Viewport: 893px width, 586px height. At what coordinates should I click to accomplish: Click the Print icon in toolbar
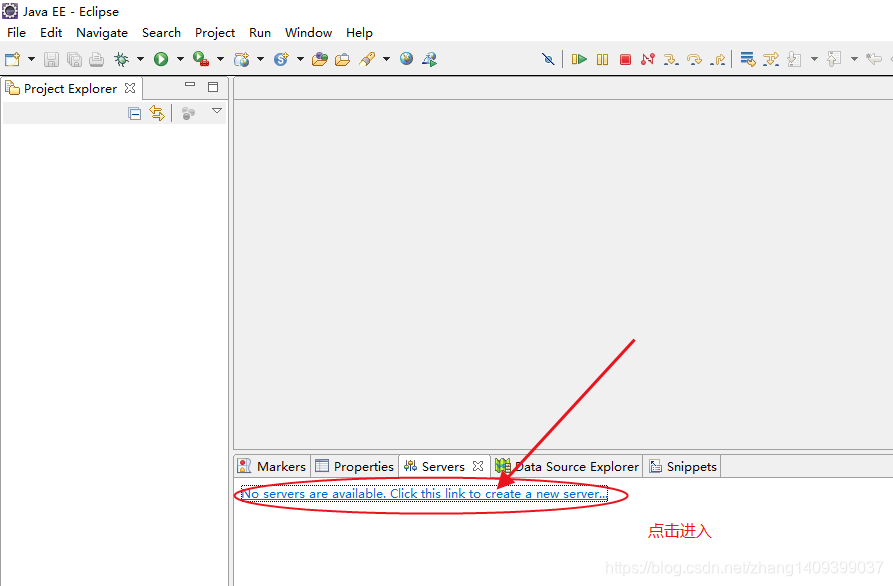[97, 59]
